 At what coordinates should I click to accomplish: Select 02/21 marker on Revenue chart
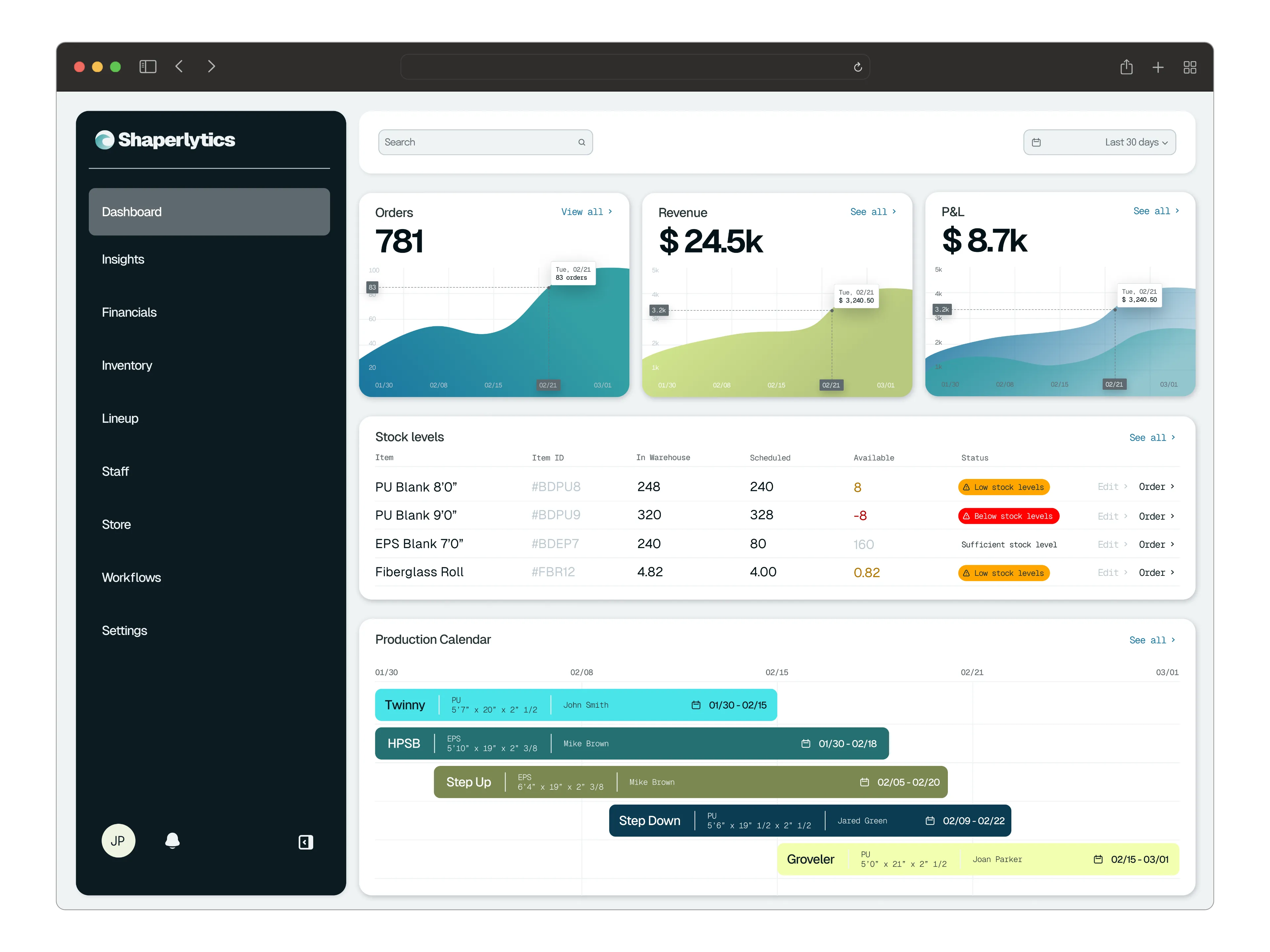pos(831,385)
